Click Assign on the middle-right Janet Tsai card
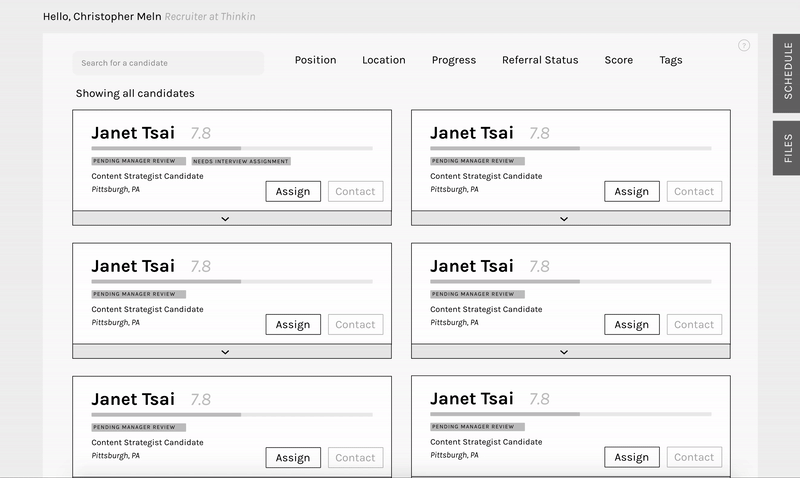Screen dimensions: 800x478 (x=632, y=324)
